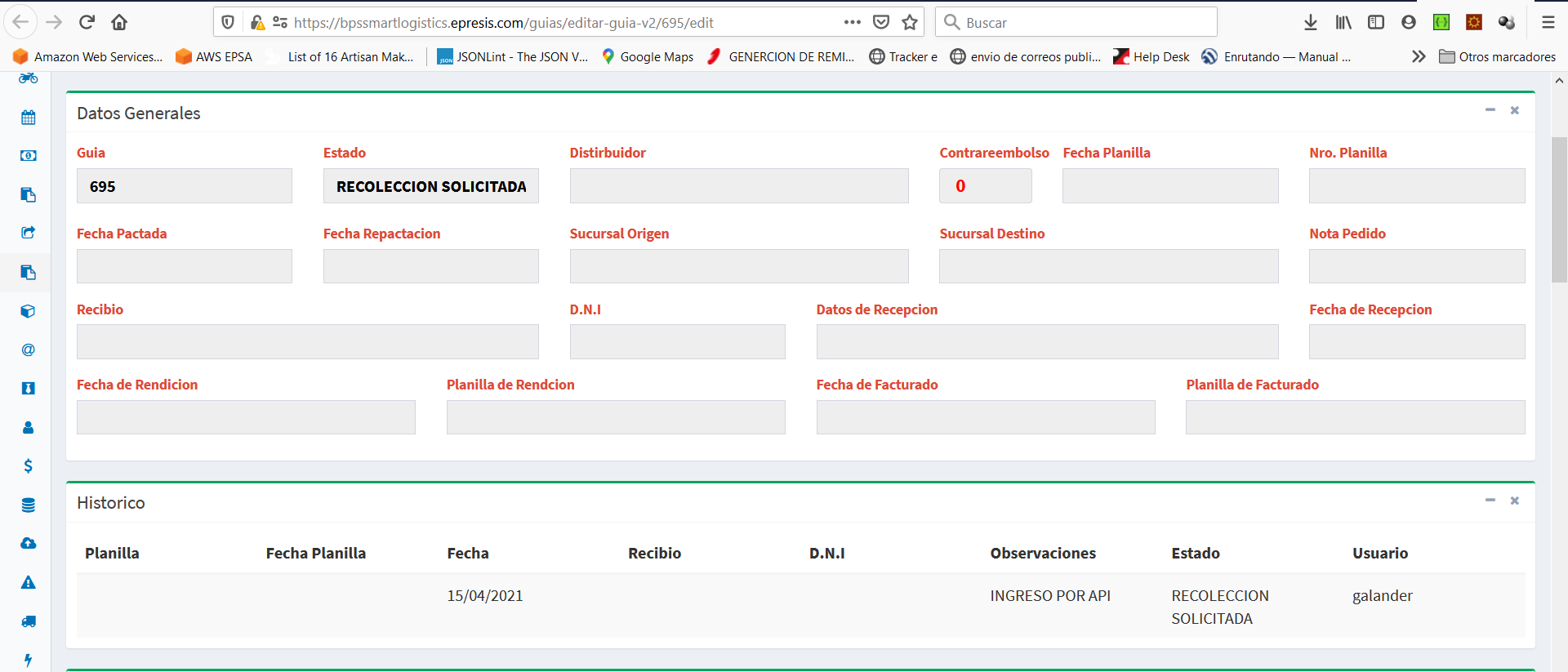Open the Google Maps bookmark

(648, 56)
